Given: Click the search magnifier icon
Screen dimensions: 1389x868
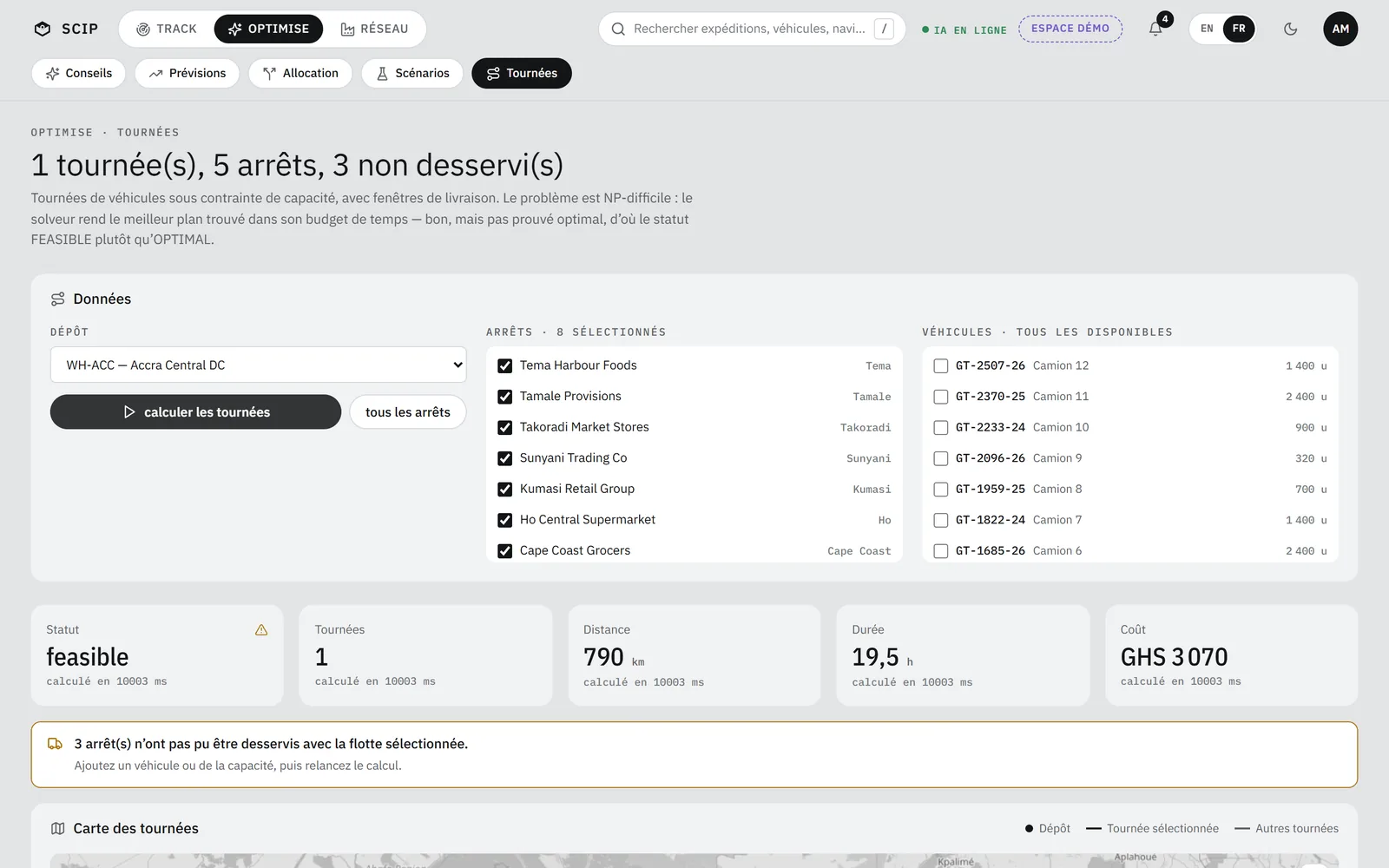Looking at the screenshot, I should pyautogui.click(x=618, y=29).
